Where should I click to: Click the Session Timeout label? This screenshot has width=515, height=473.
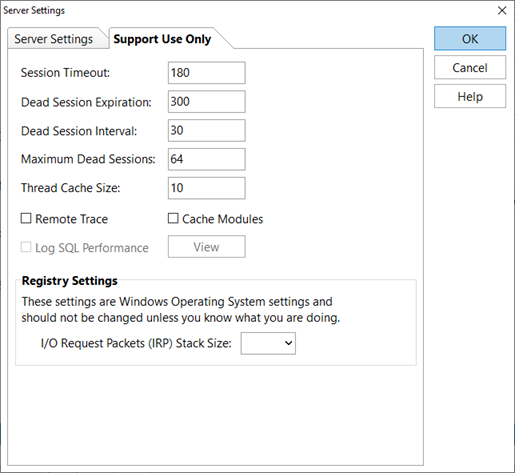click(65, 73)
